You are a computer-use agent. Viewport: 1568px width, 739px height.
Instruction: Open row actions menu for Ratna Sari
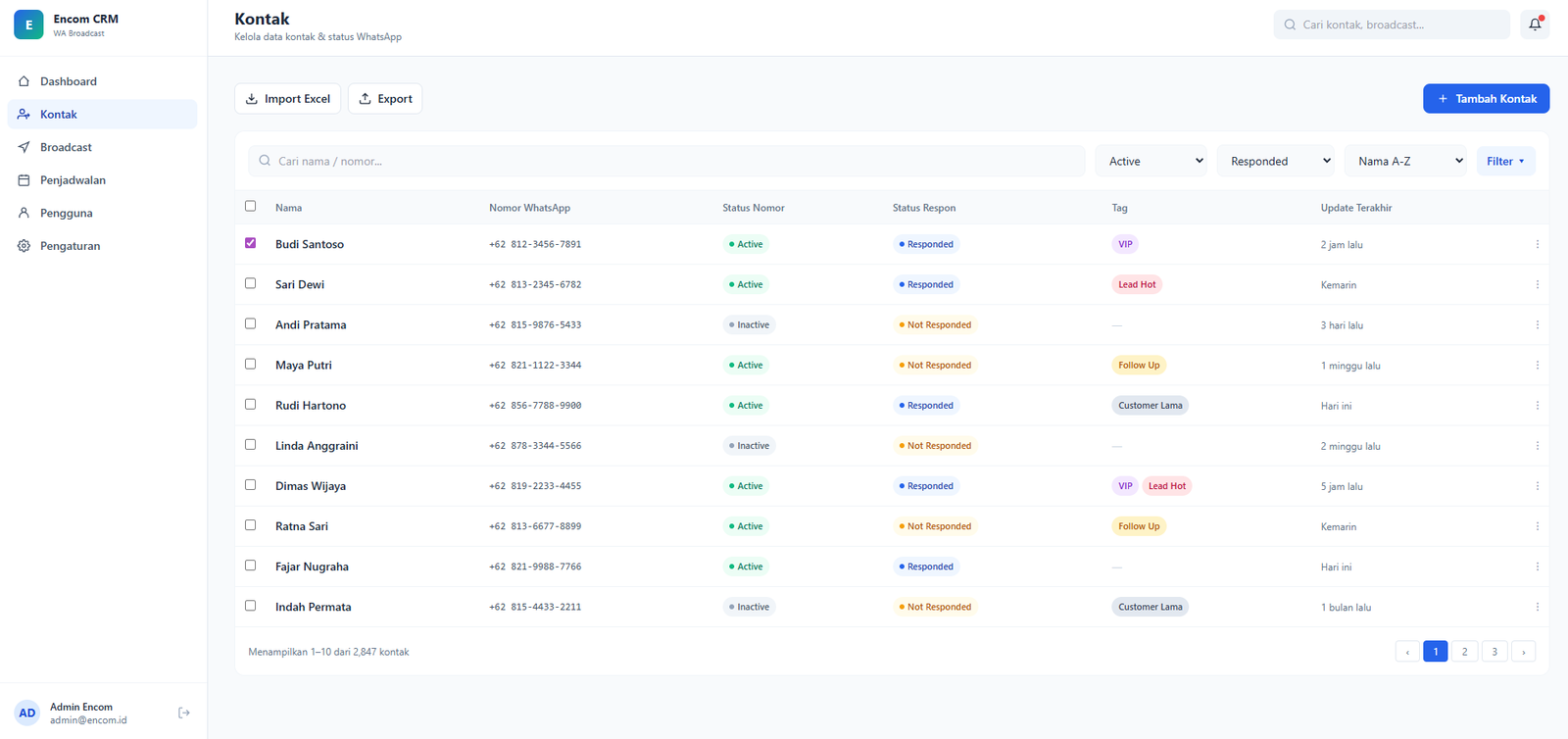pos(1537,526)
